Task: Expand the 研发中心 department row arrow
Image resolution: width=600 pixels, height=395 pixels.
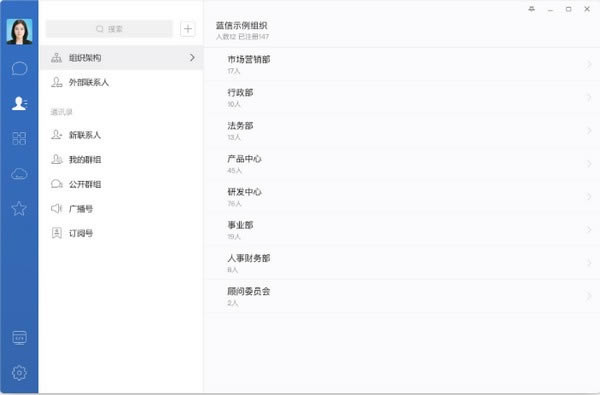Action: click(x=589, y=196)
